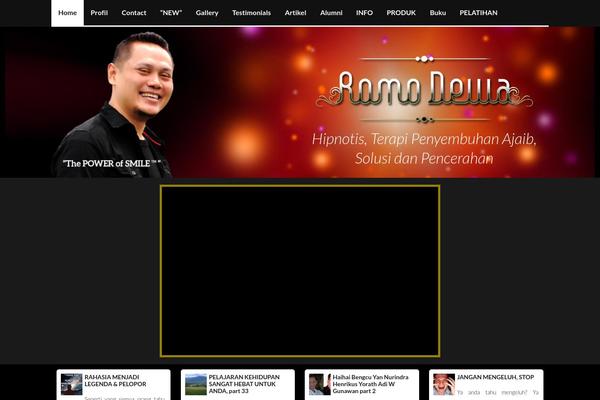
Task: Click the landscape thumbnail of PELAJARAN KEHIDUPAN
Action: click(196, 384)
